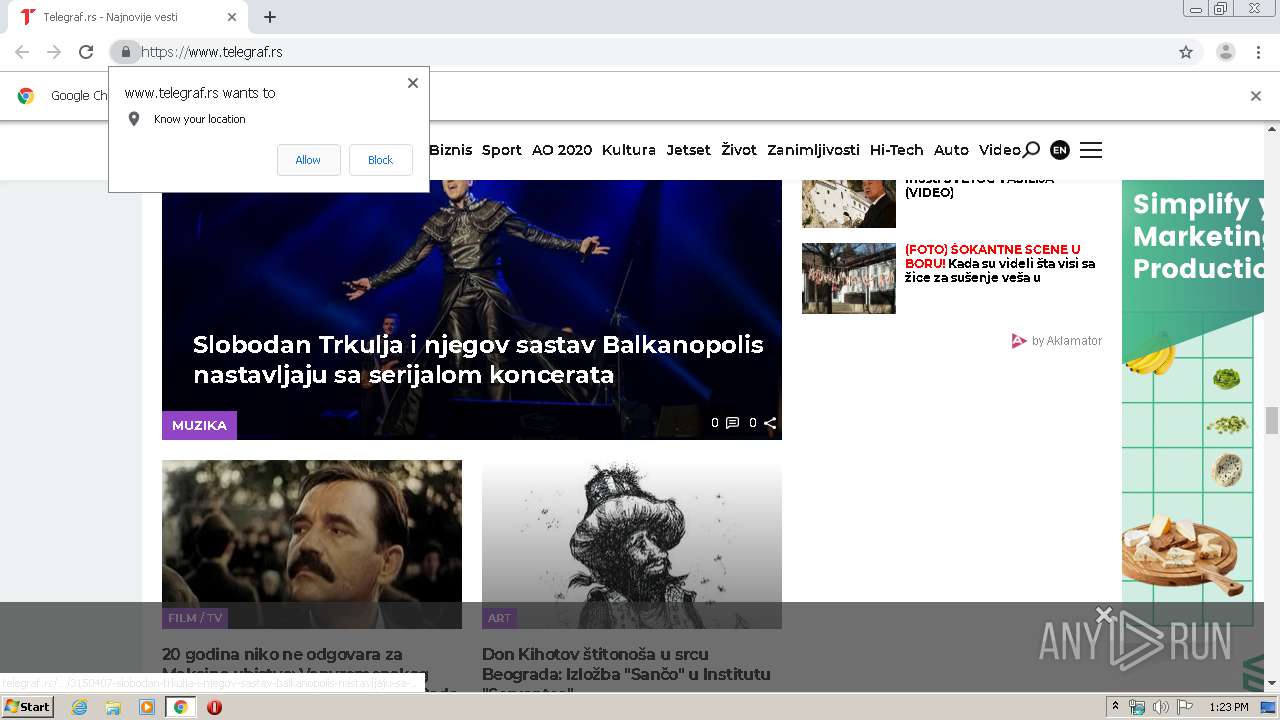Viewport: 1280px width, 720px height.
Task: Open the Jetset section
Action: [688, 150]
